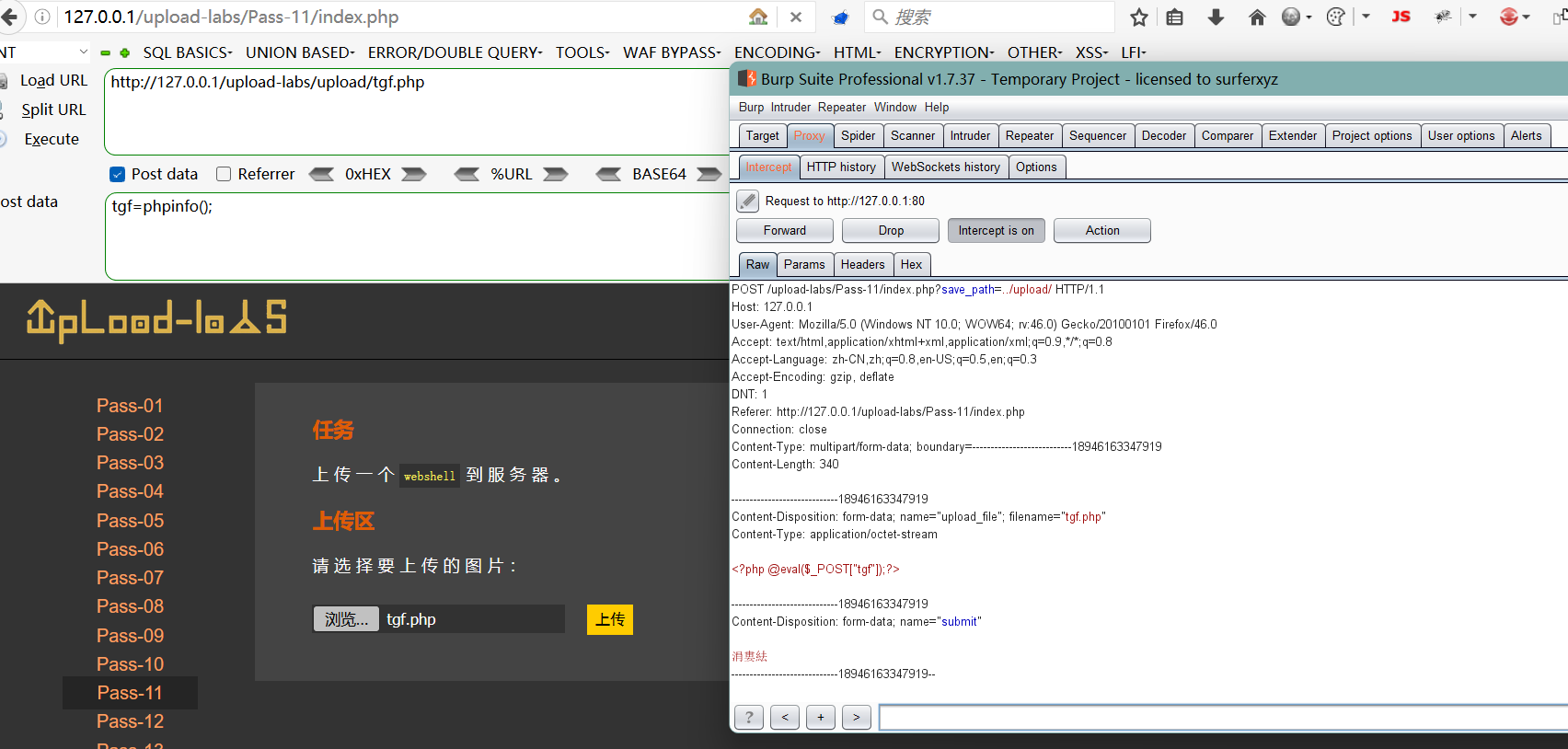Click the spider toolbar icon

point(1443,17)
